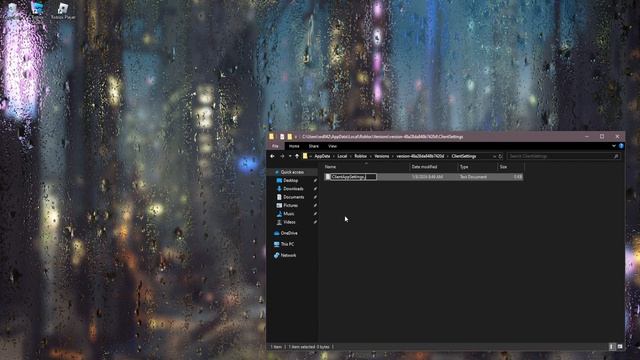640x360 pixels.
Task: Close the File Explorer window
Action: click(x=617, y=136)
